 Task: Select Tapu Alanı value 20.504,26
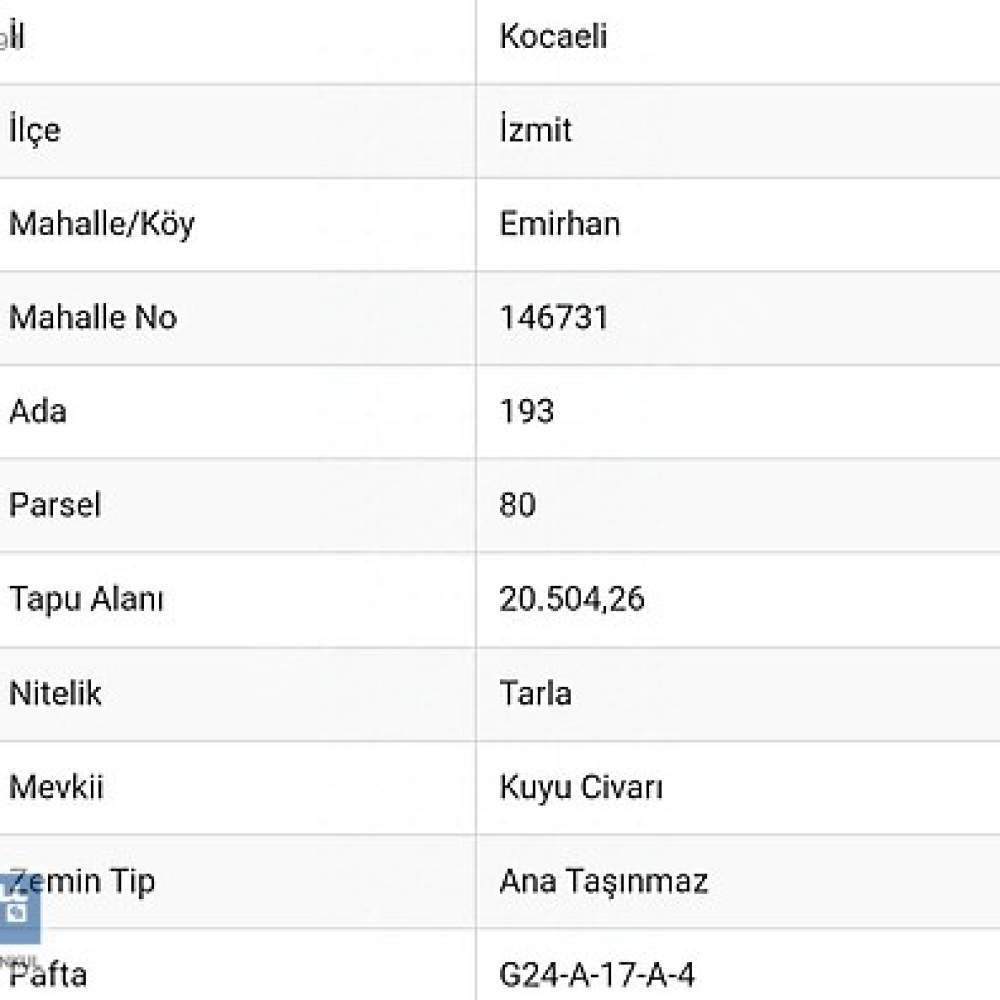coord(571,599)
